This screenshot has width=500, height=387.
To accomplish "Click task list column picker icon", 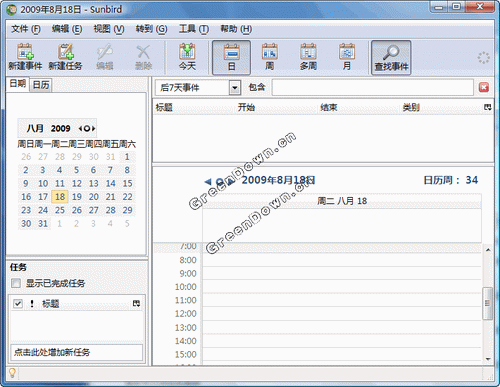I will [136, 303].
